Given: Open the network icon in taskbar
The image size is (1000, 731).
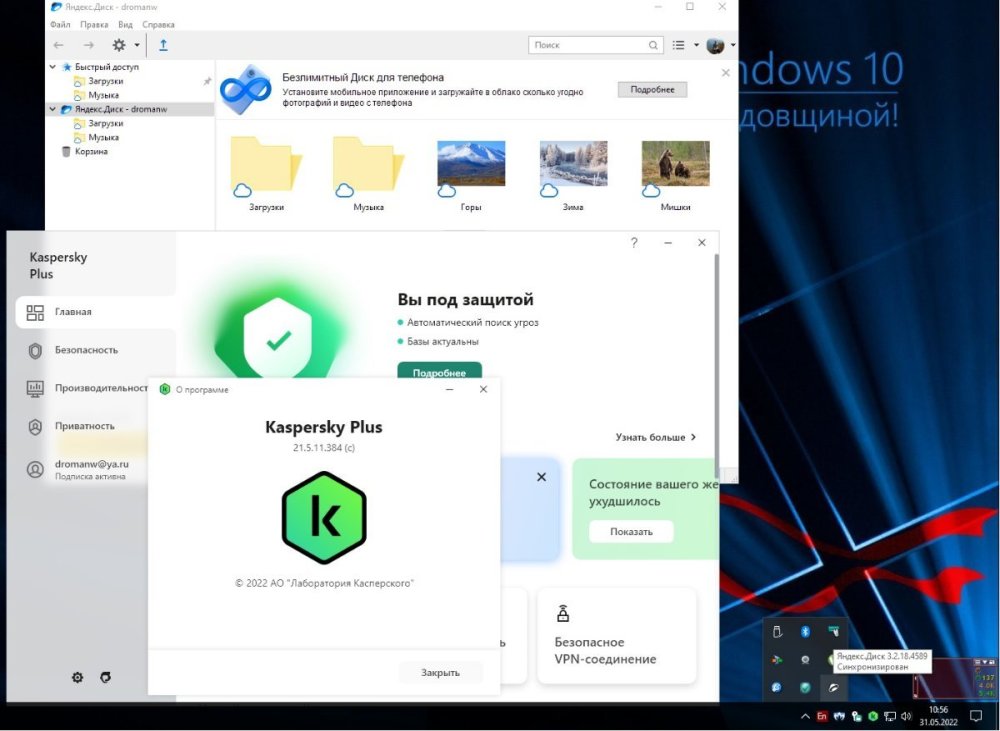Looking at the screenshot, I should tap(890, 716).
